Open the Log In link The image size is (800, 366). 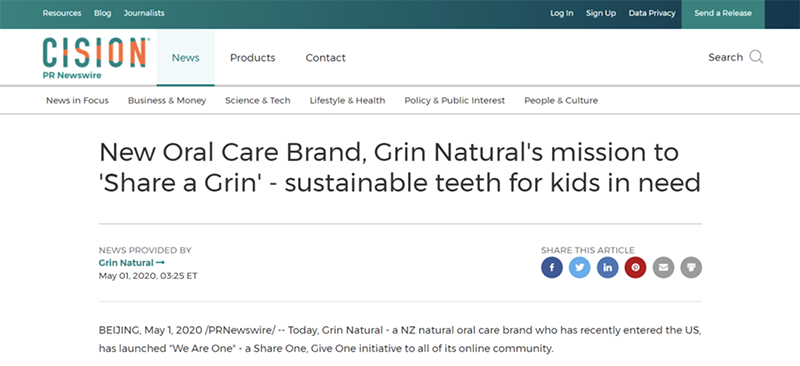(562, 14)
